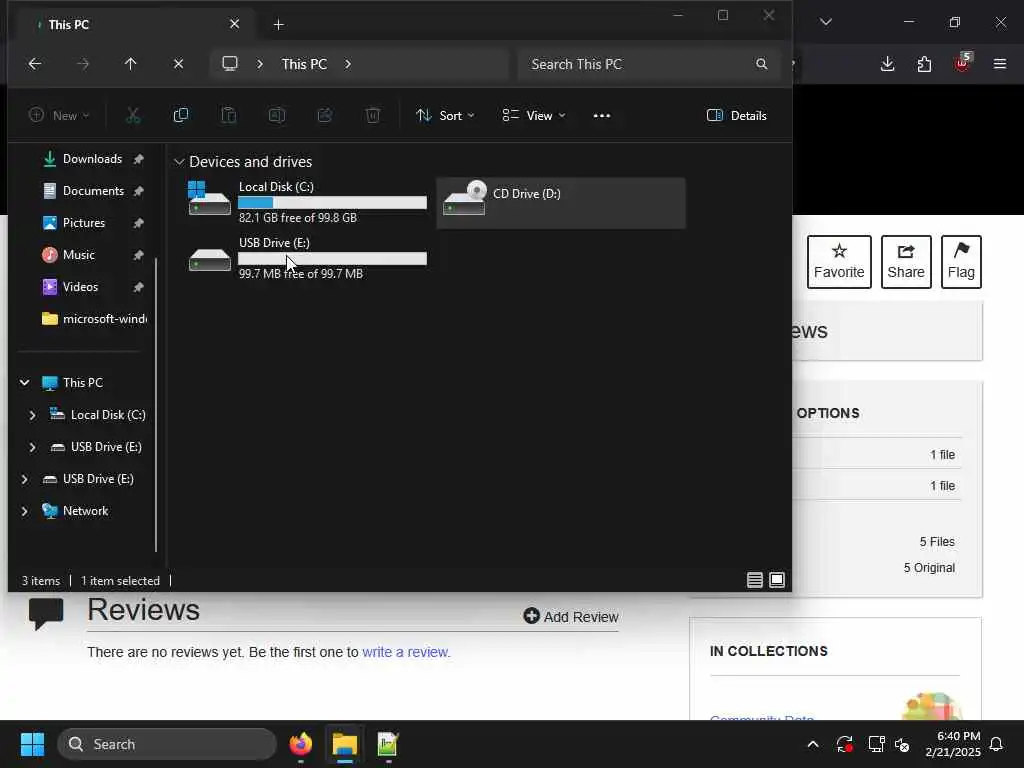Click the monitor icon in address bar

tap(229, 64)
